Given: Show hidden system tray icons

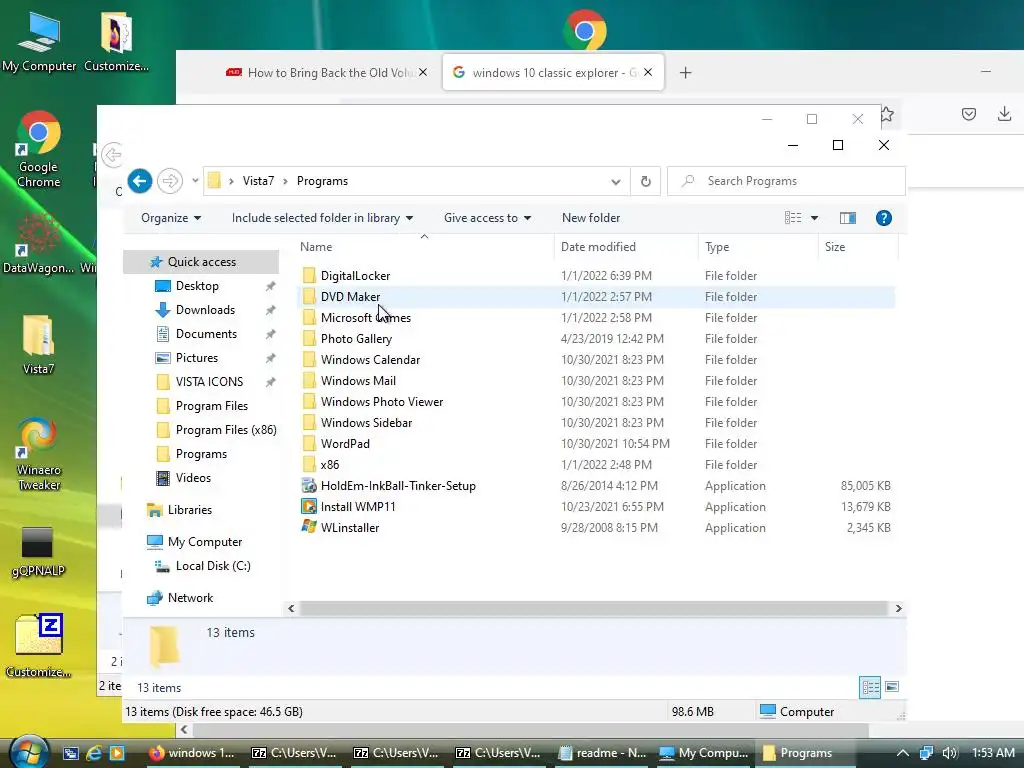Looking at the screenshot, I should (x=903, y=753).
